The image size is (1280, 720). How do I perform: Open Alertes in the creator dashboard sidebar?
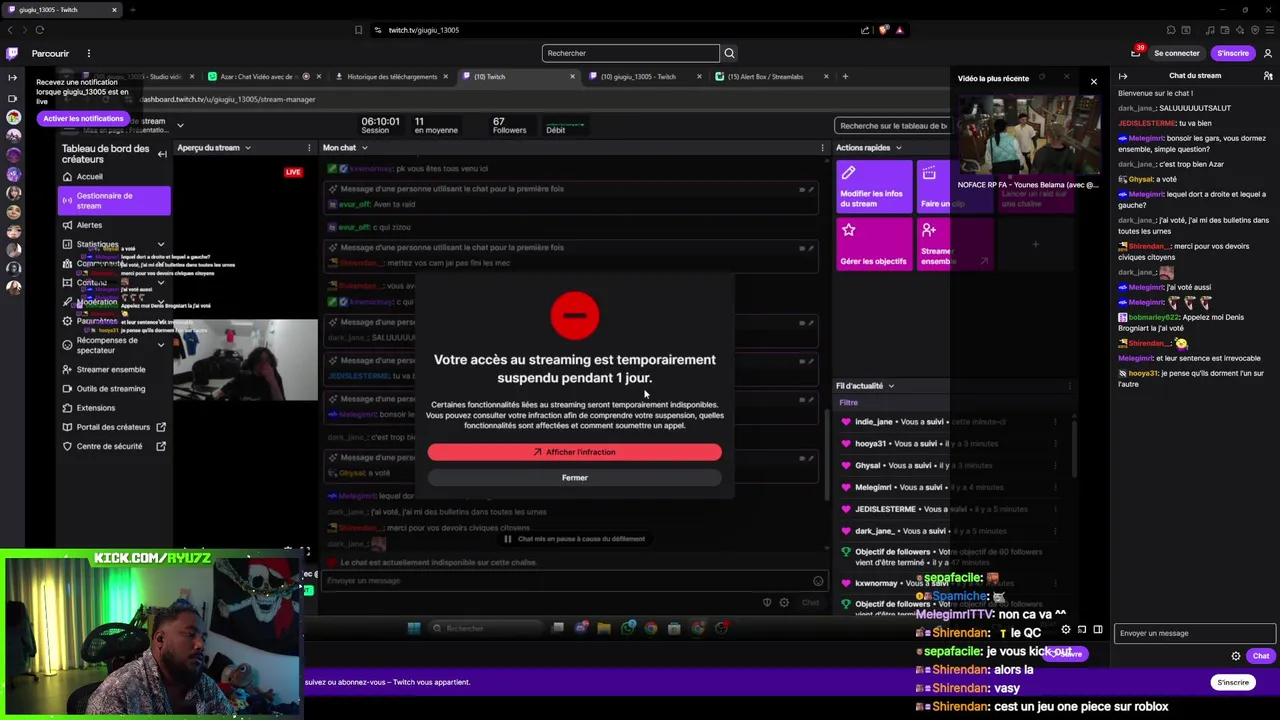pos(90,225)
